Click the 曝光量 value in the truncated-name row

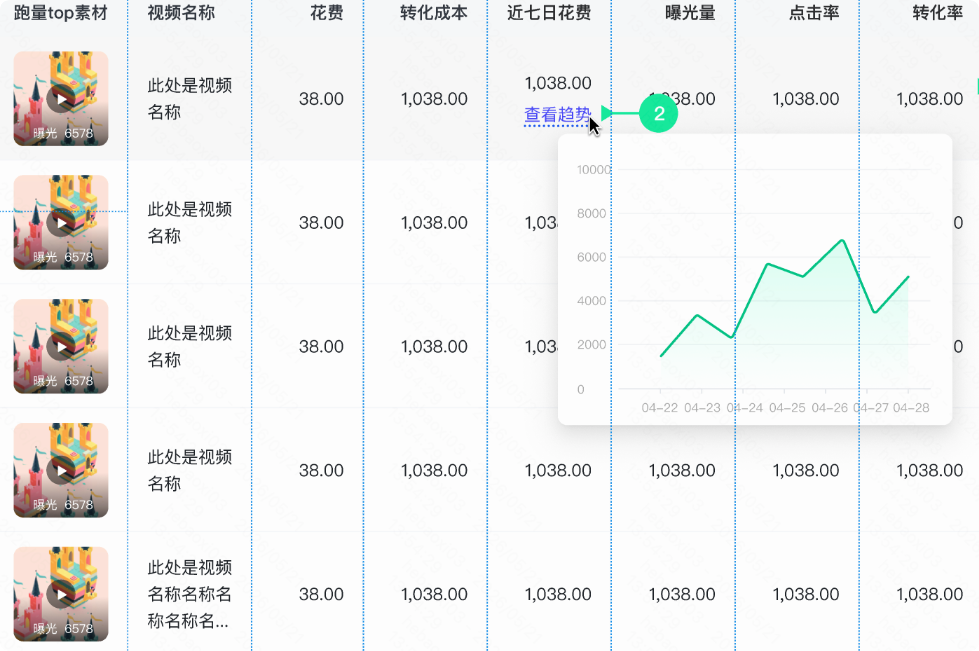682,594
